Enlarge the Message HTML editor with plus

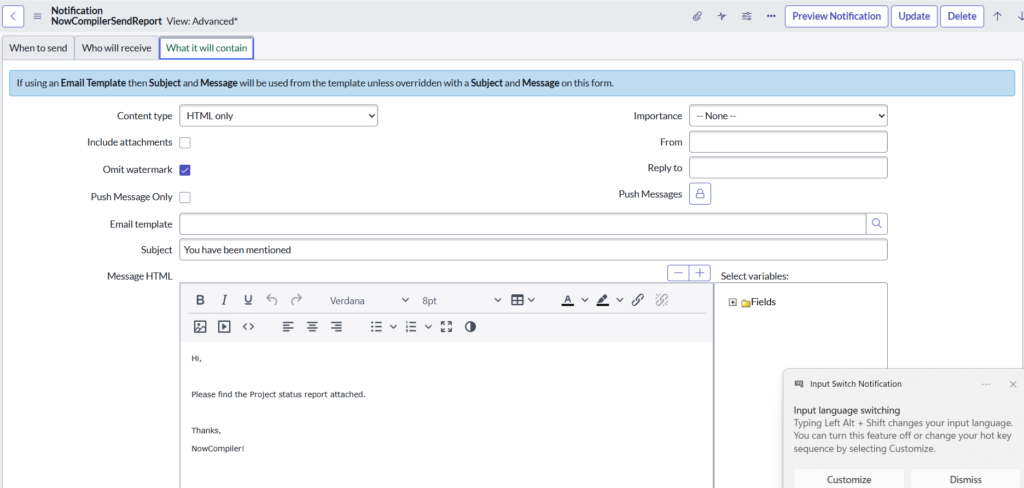tap(700, 272)
